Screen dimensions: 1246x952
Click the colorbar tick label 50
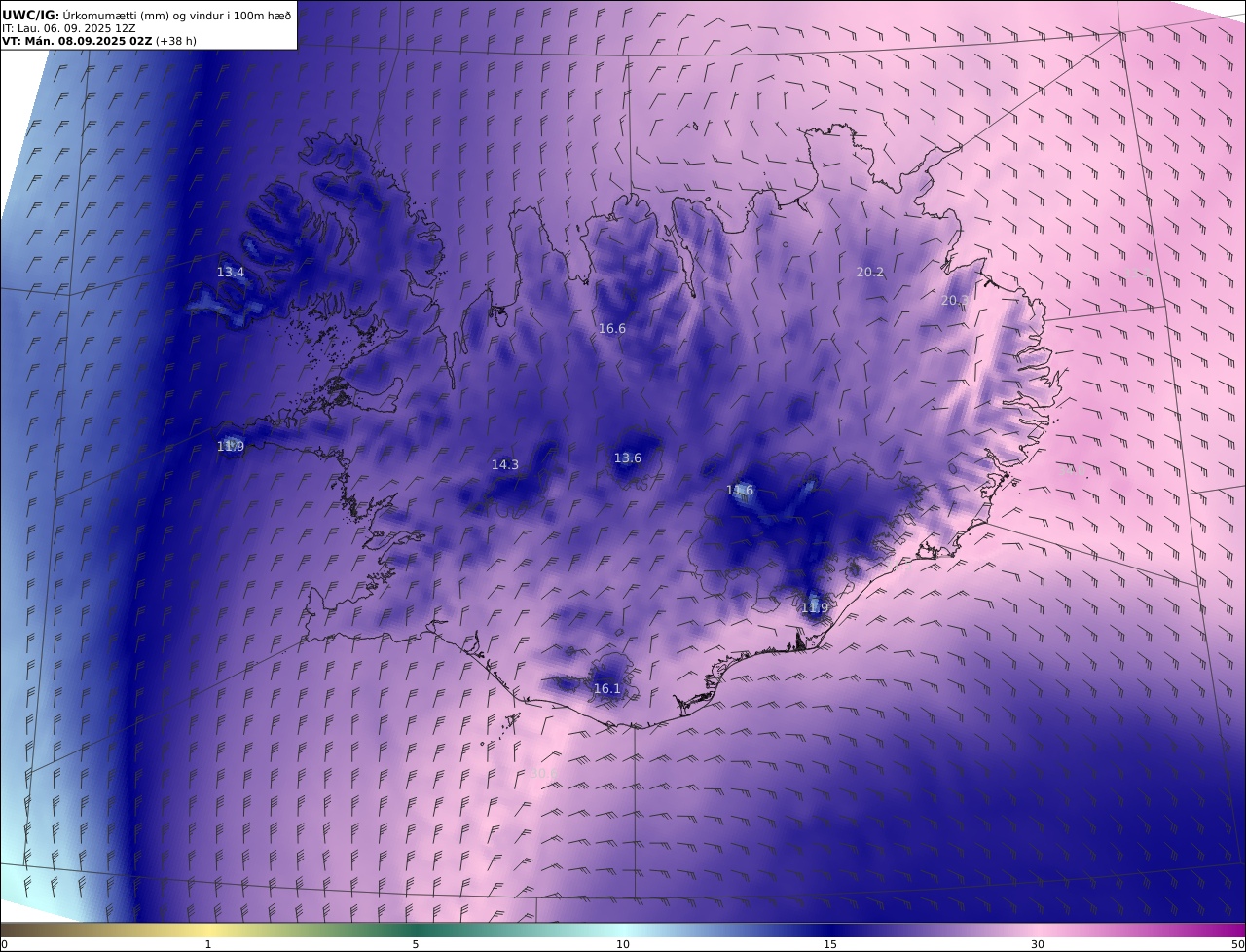point(1238,944)
